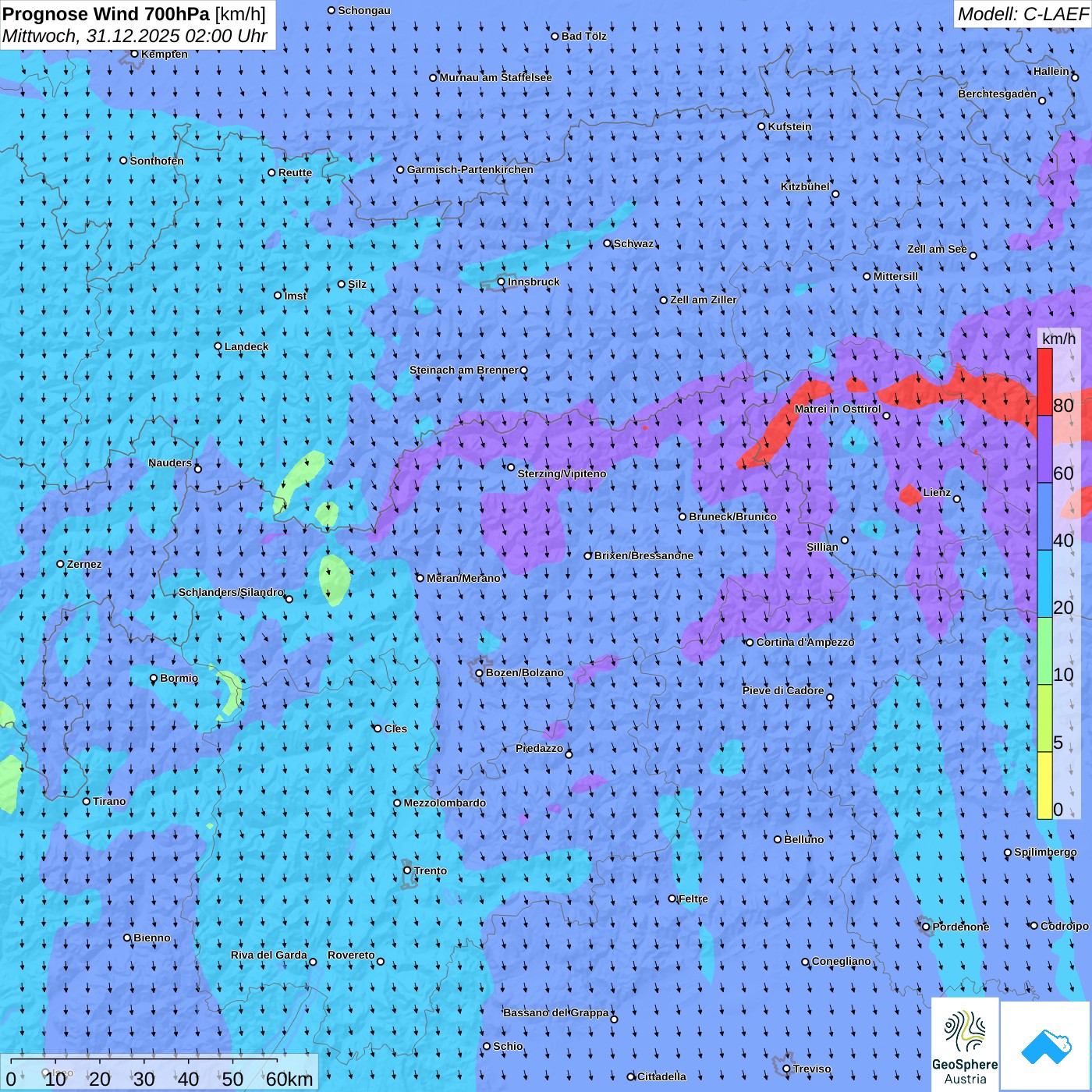
Task: Click the 'Modell: C-LAEF' label
Action: tap(1023, 14)
